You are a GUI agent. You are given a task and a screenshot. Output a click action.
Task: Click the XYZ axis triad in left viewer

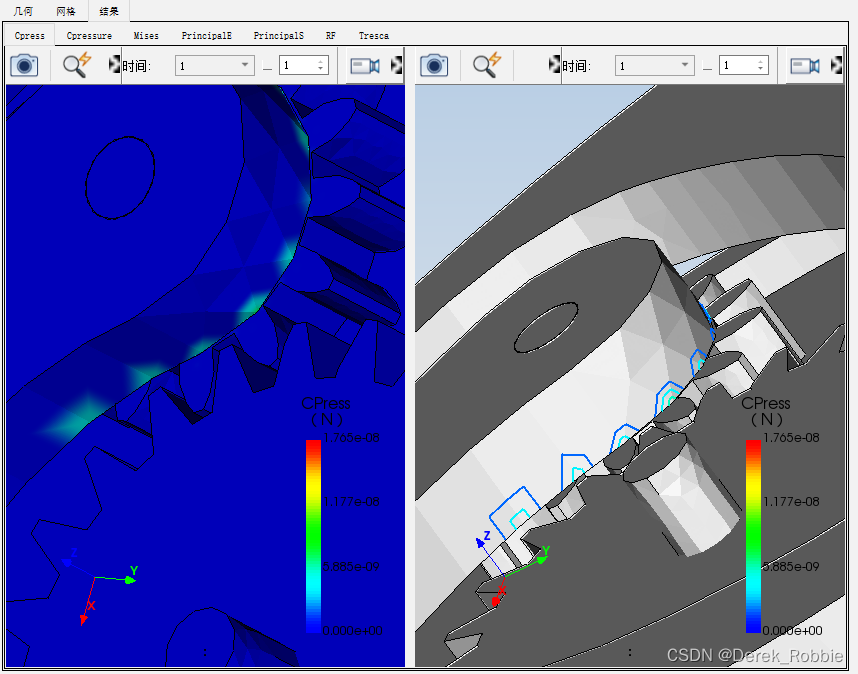(100, 586)
